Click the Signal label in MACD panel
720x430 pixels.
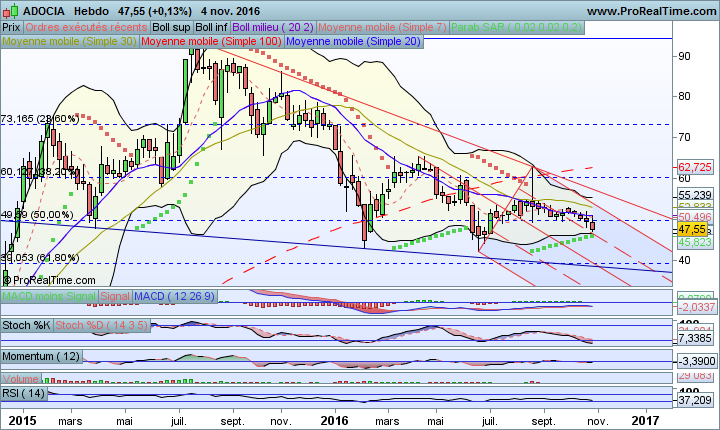pos(115,296)
